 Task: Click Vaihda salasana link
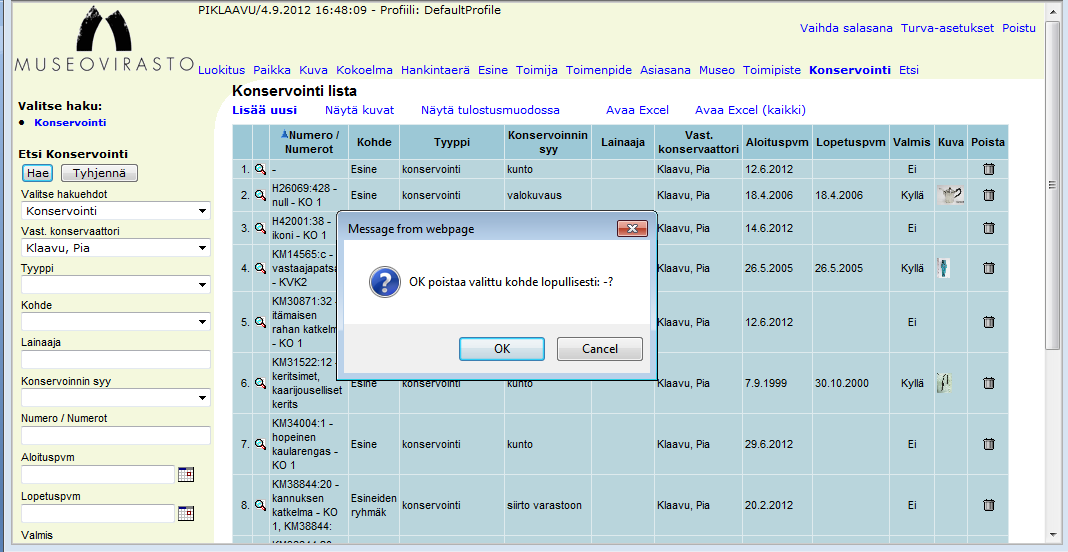coord(846,28)
